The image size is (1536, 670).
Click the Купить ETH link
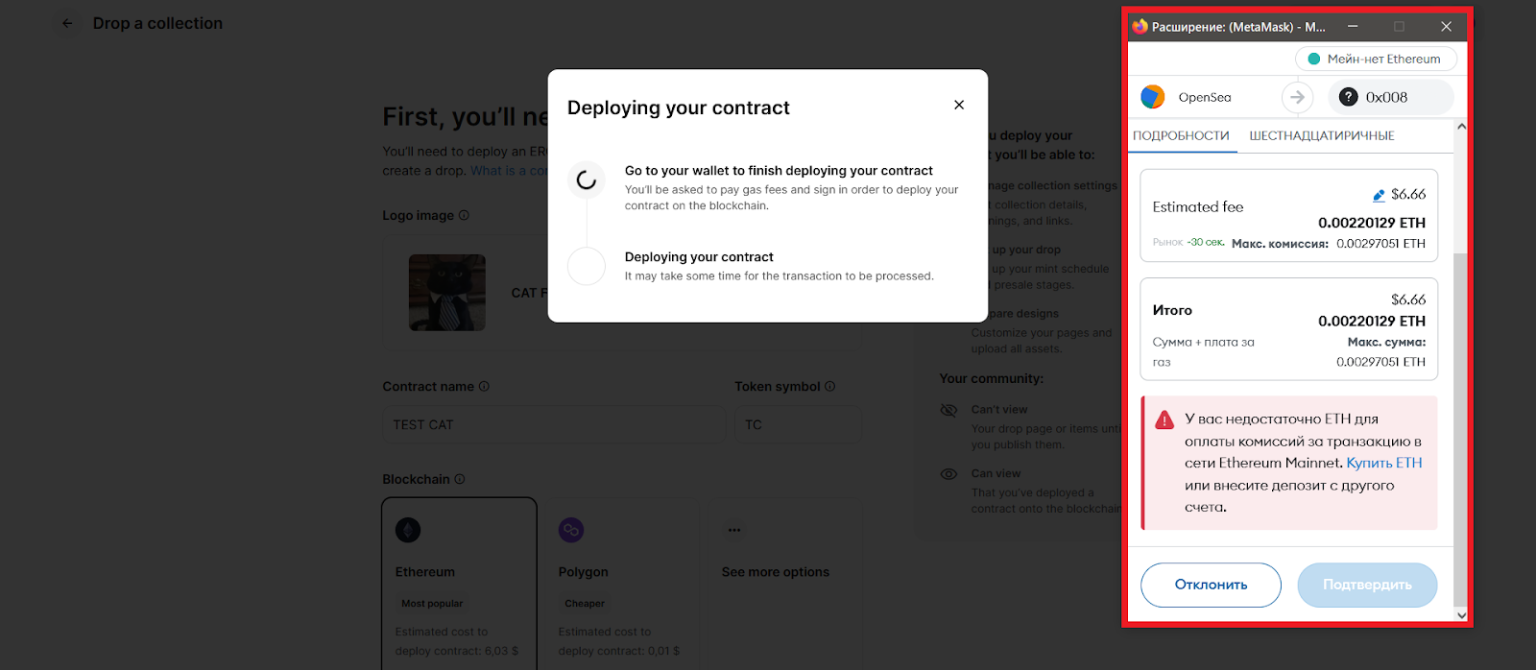[1383, 463]
